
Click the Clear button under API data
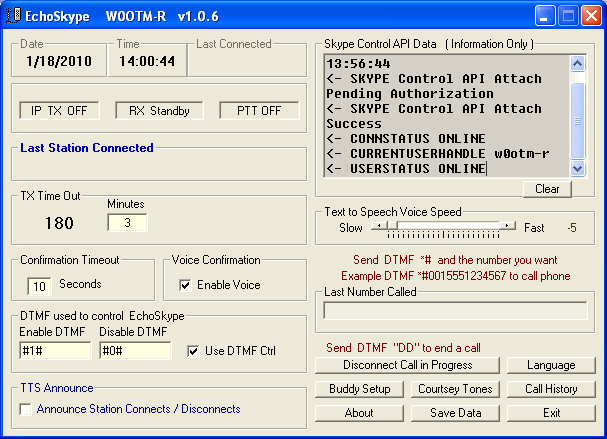[x=547, y=189]
